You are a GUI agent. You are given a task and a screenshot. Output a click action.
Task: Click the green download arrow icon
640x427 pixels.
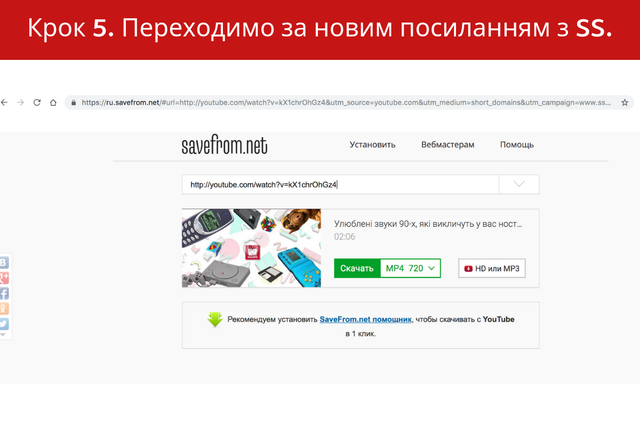[215, 320]
